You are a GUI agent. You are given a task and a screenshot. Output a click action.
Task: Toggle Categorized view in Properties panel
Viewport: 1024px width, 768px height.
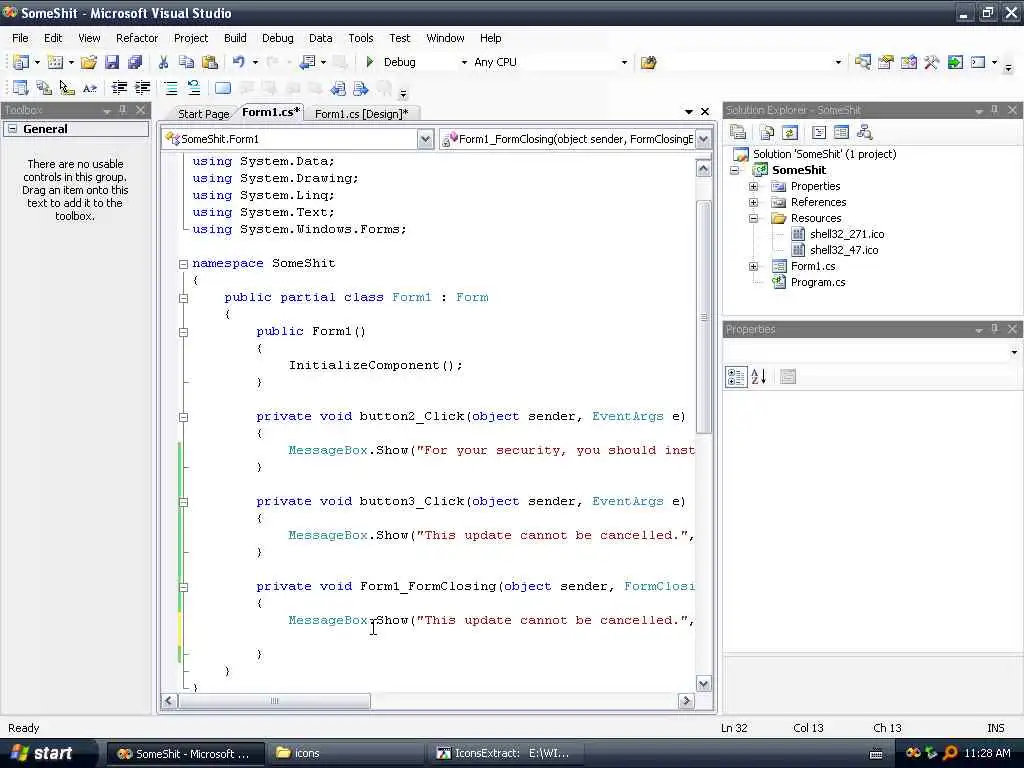[736, 377]
